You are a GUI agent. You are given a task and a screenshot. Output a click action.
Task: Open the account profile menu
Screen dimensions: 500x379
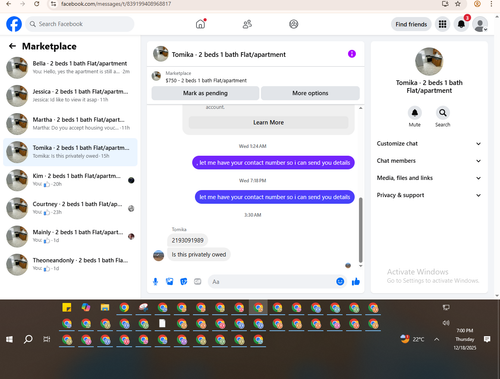tap(480, 24)
